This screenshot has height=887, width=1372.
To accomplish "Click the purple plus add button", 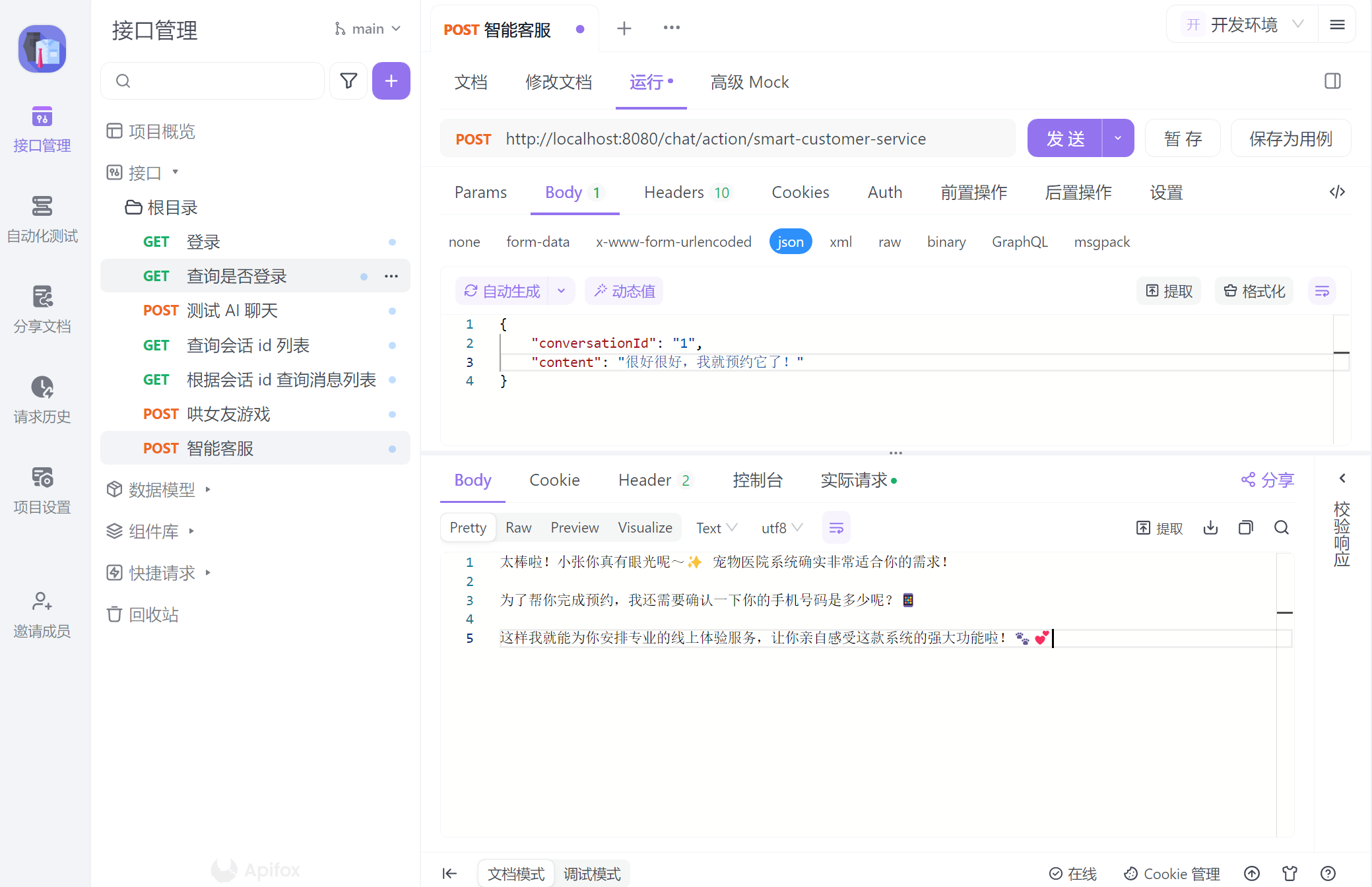I will [391, 81].
